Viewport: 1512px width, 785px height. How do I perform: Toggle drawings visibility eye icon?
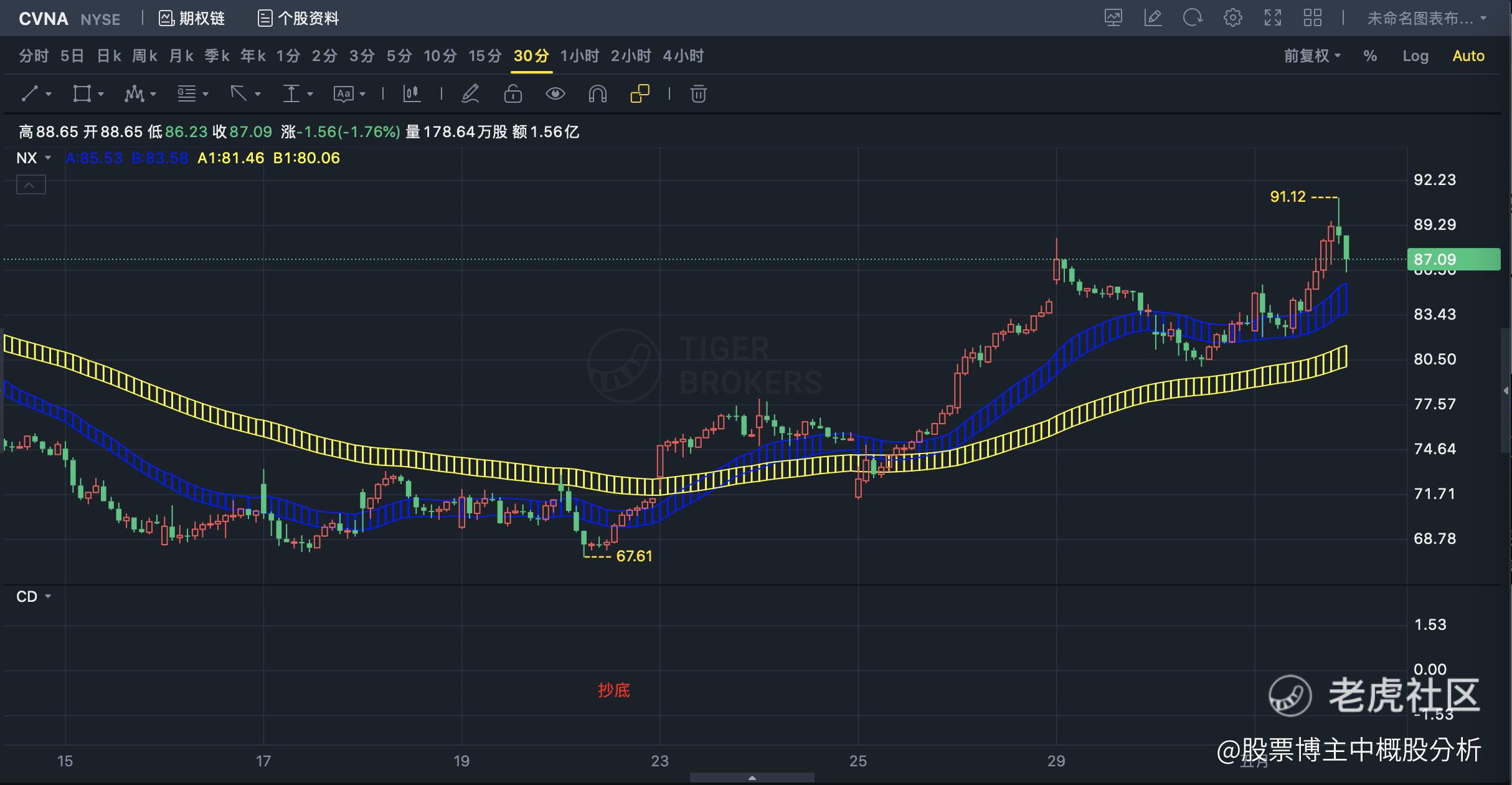[x=555, y=94]
